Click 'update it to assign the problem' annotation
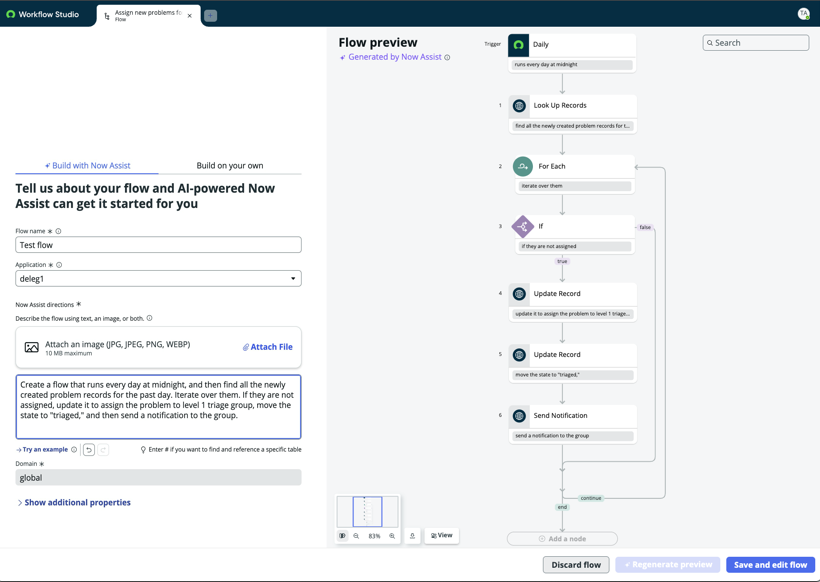The height and width of the screenshot is (582, 820). 573,314
